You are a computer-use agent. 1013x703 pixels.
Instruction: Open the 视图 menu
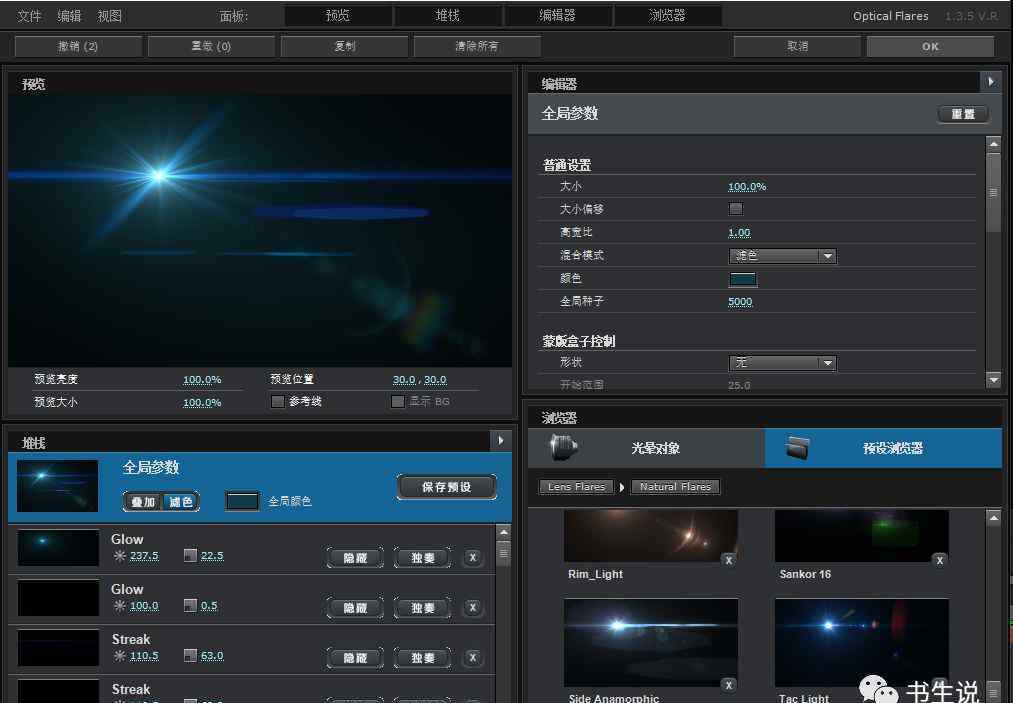coord(109,16)
